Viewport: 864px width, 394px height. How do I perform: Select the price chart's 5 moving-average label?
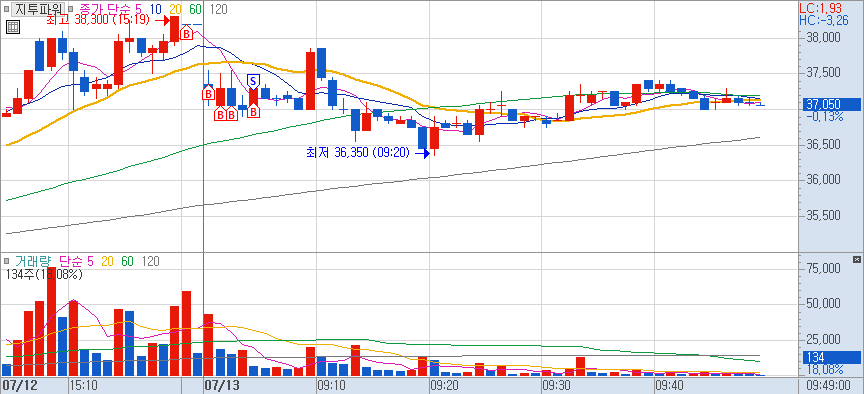pos(139,9)
